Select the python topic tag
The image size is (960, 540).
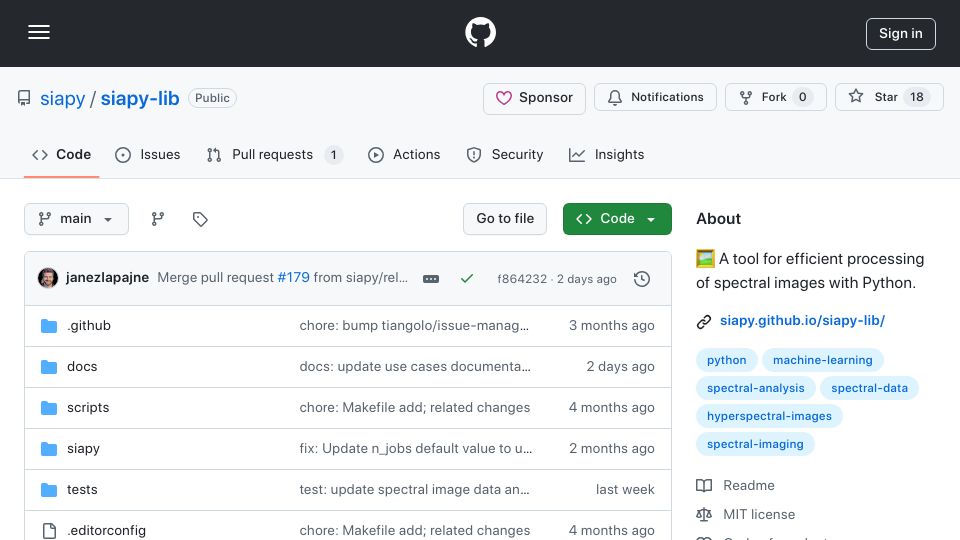(727, 360)
